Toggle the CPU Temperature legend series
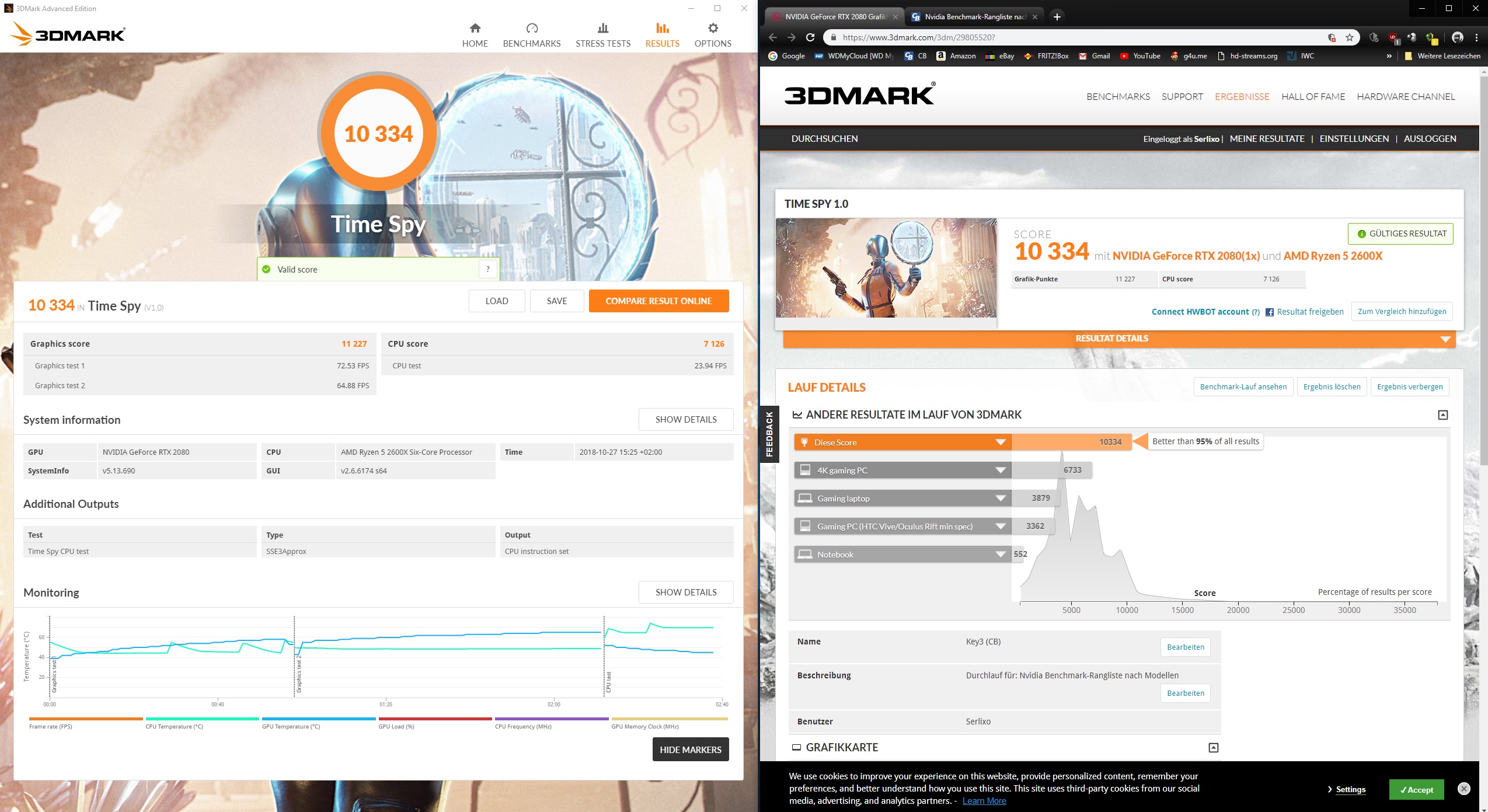The height and width of the screenshot is (812, 1488). pyautogui.click(x=174, y=726)
